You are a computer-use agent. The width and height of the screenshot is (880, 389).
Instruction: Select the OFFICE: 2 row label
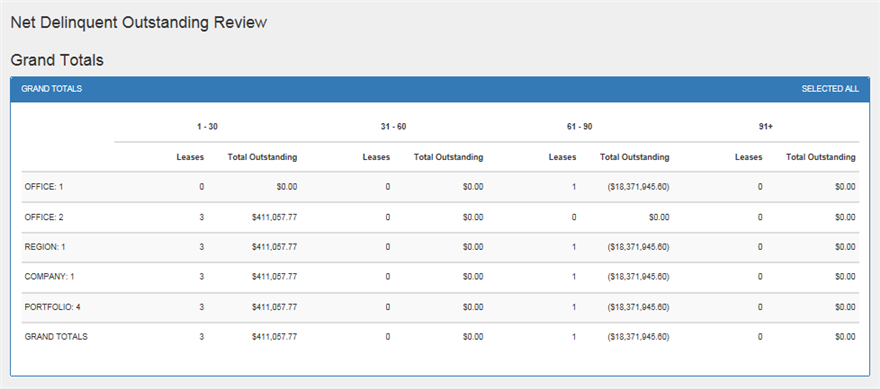pyautogui.click(x=44, y=217)
